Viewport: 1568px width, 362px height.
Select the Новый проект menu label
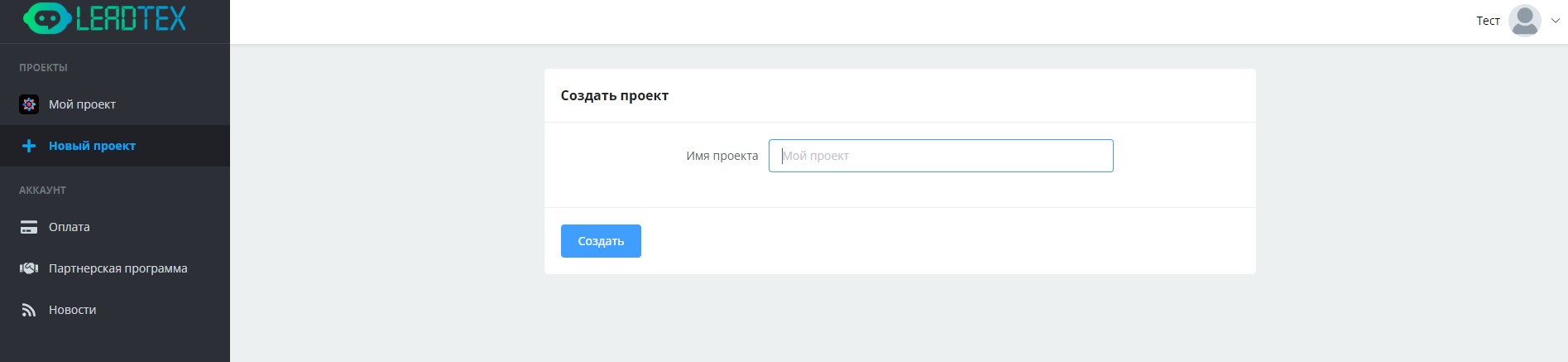pyautogui.click(x=92, y=146)
